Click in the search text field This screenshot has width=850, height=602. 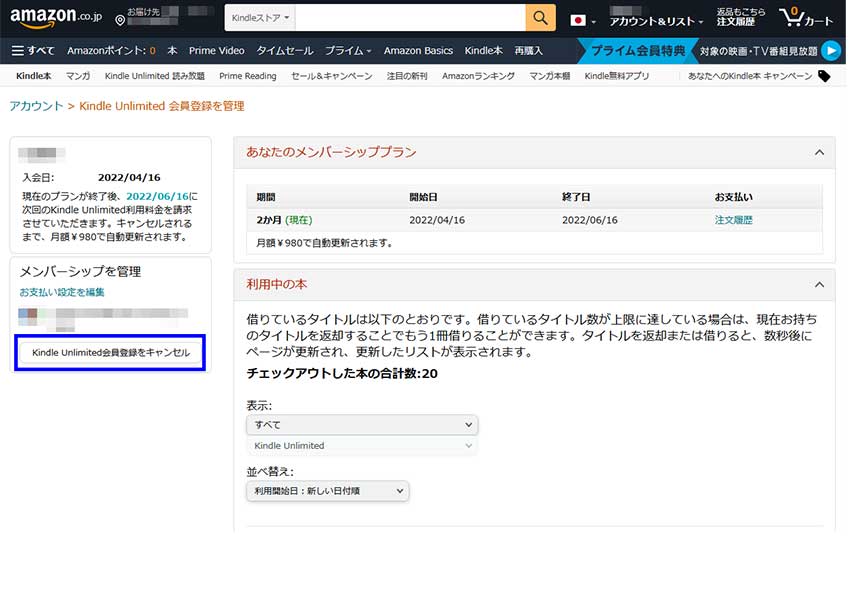(x=410, y=18)
